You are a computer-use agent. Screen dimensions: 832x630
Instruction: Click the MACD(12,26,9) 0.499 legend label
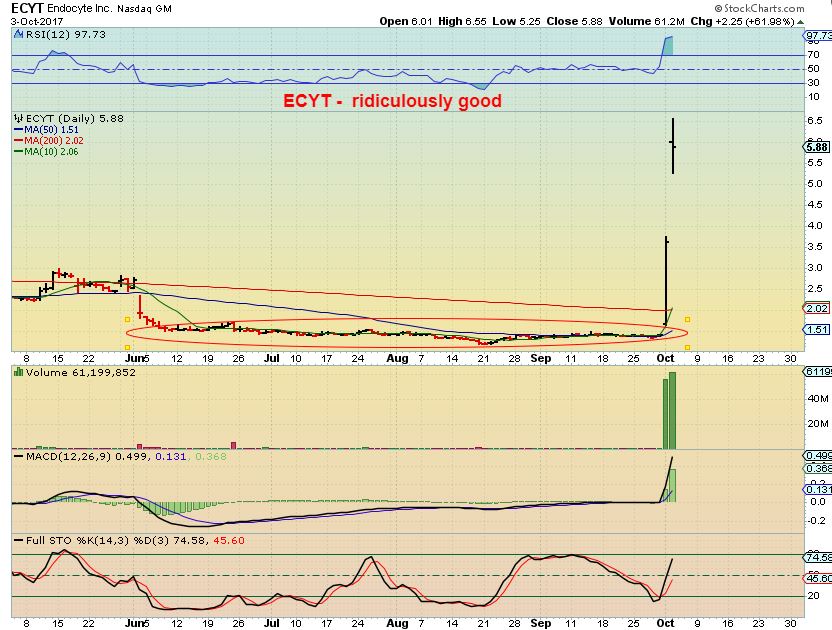pos(88,456)
